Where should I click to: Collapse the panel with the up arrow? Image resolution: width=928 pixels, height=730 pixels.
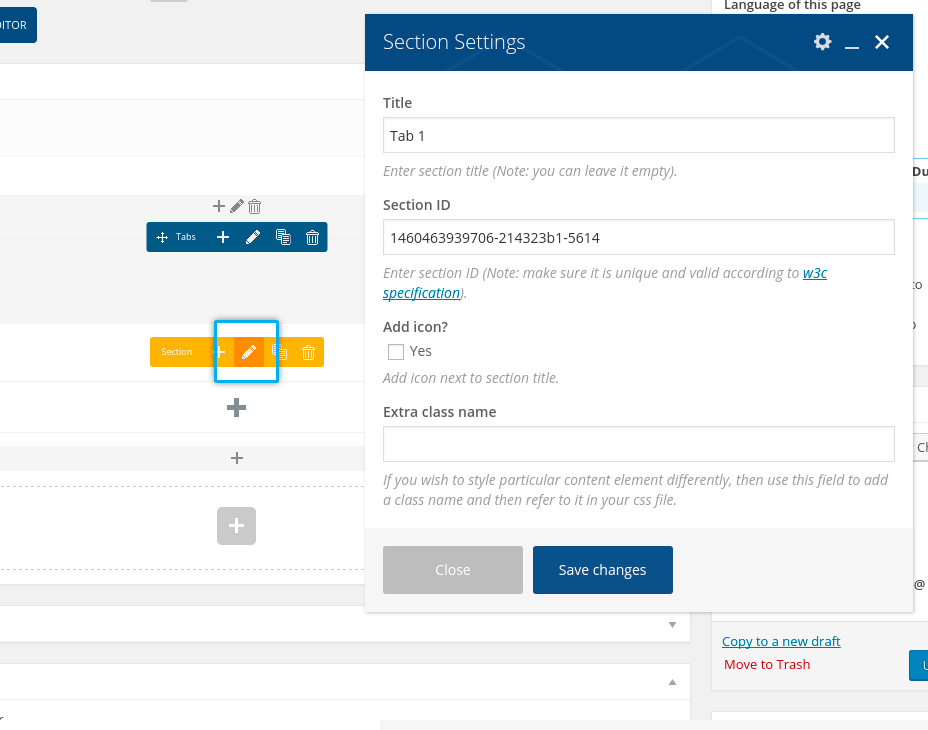click(x=672, y=682)
